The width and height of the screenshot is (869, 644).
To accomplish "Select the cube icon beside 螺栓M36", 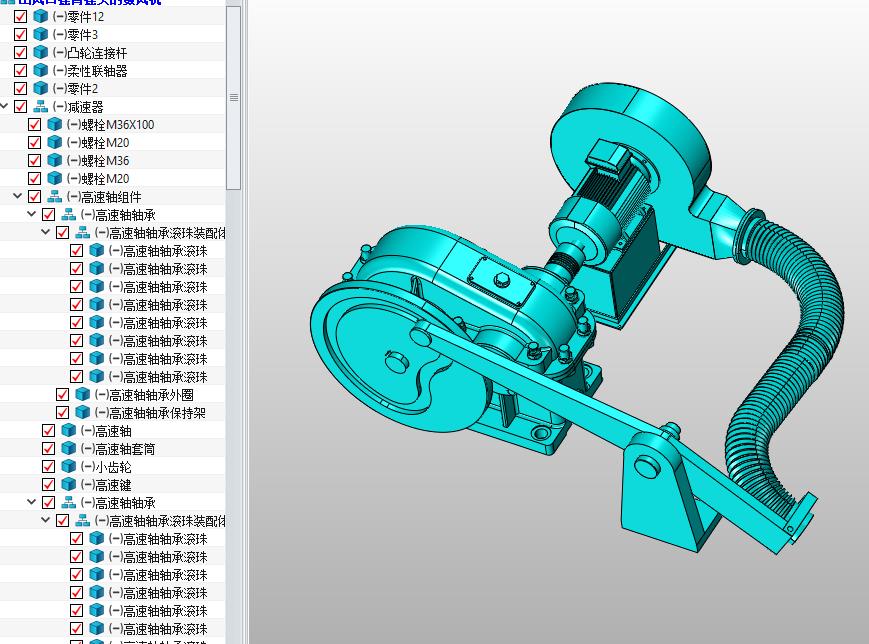I will pos(54,161).
